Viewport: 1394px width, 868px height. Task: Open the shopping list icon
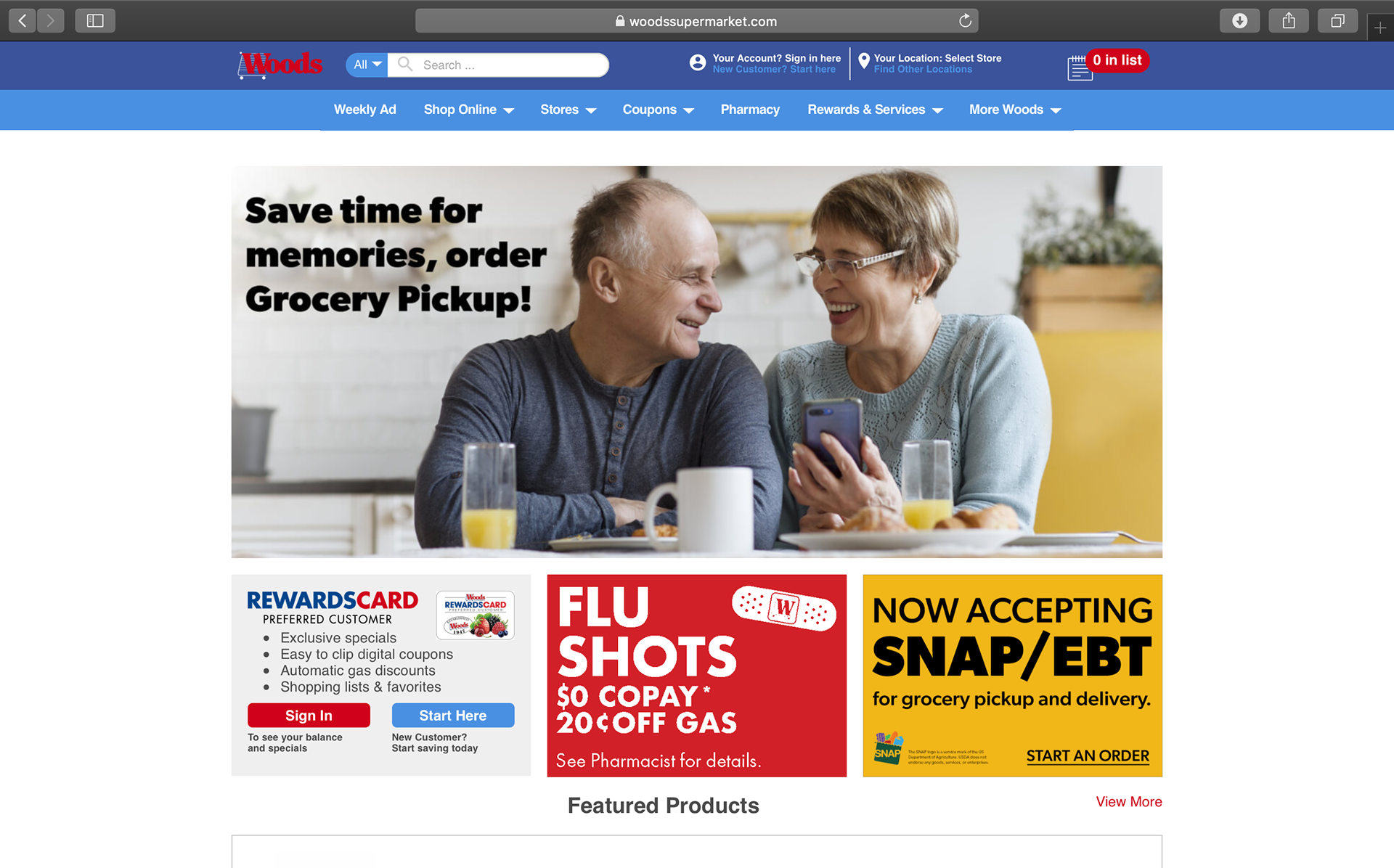(x=1080, y=67)
